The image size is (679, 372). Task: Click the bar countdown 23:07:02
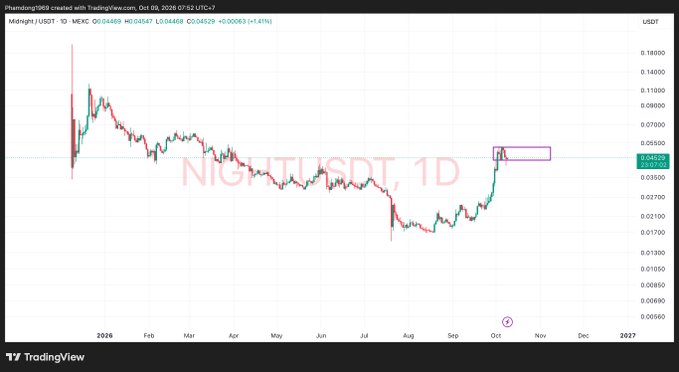[653, 165]
